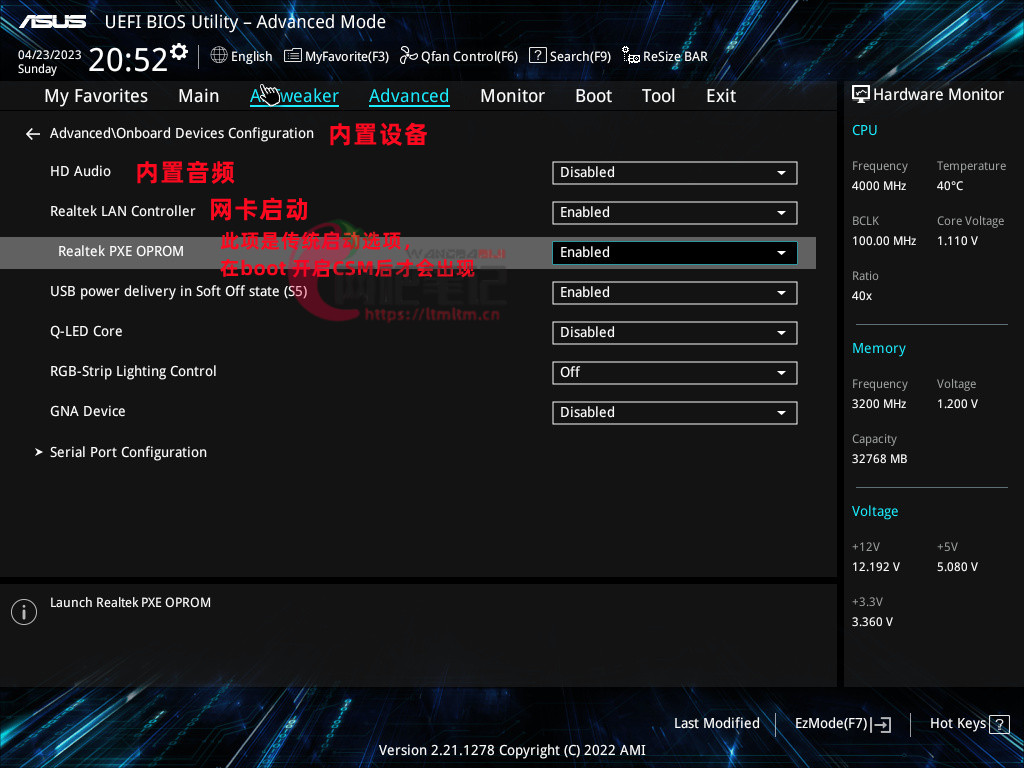Click the MyFavorite list icon
This screenshot has height=768, width=1024.
point(293,56)
